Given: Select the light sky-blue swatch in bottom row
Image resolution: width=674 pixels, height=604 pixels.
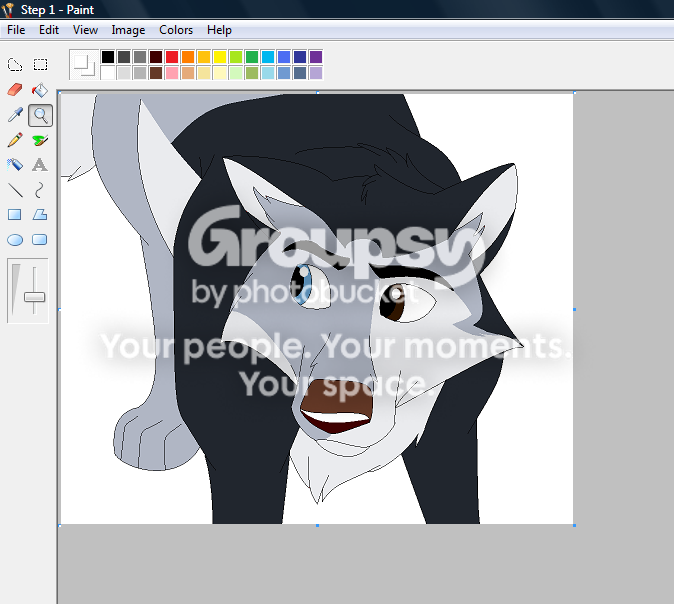Looking at the screenshot, I should [x=268, y=73].
